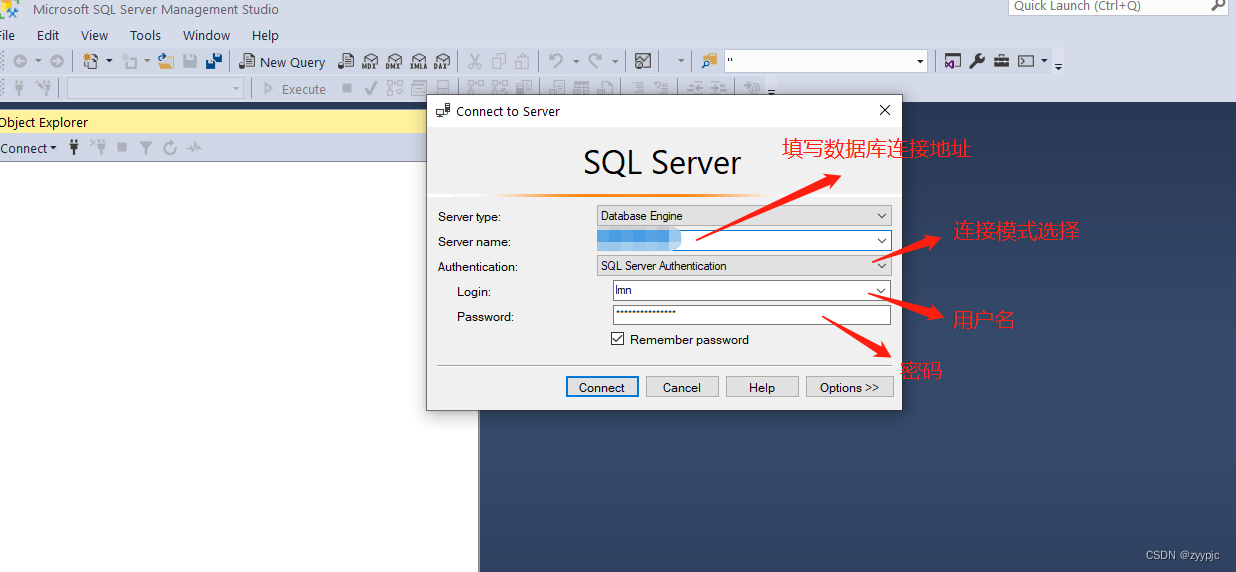Click the Open File folder icon

[x=165, y=61]
